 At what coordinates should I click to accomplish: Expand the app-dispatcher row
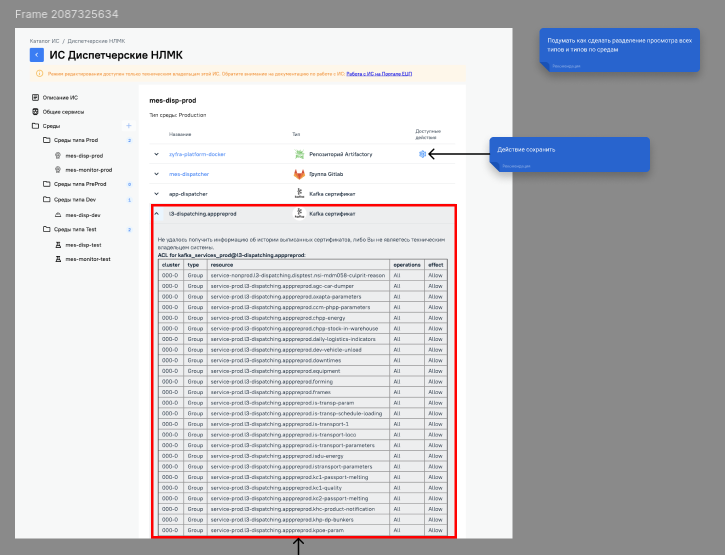click(x=156, y=193)
